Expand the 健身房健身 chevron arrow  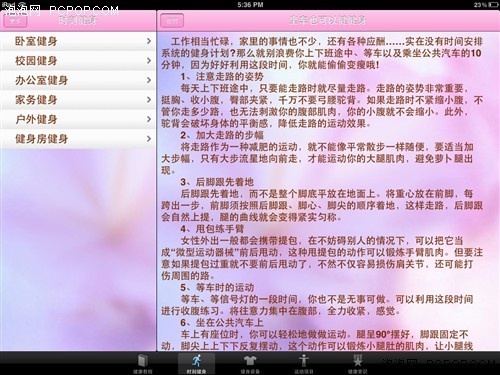pyautogui.click(x=149, y=139)
